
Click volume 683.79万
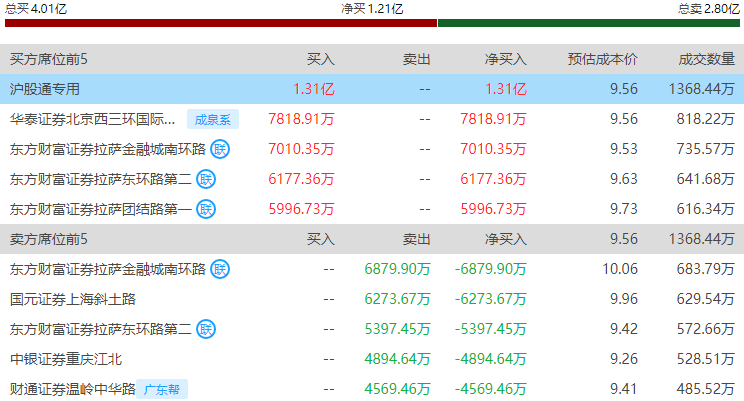click(706, 269)
